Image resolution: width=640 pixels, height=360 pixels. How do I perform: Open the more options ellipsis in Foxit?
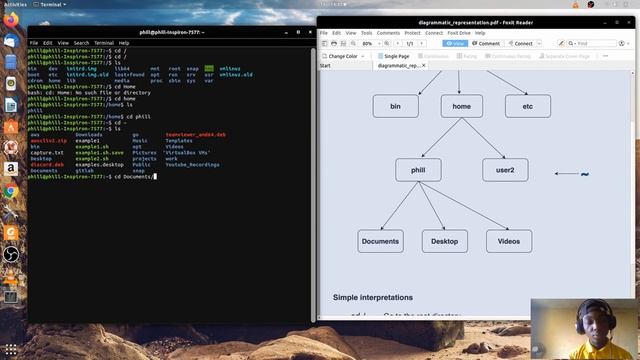click(605, 56)
